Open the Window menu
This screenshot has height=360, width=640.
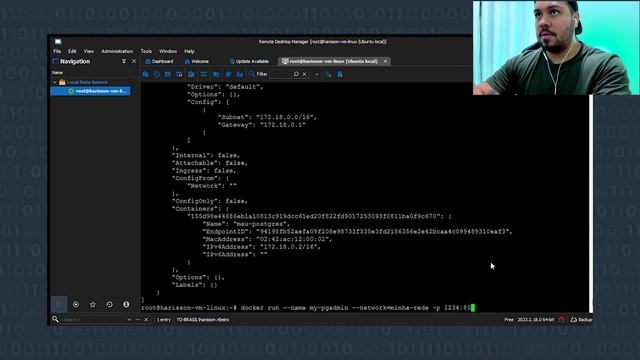[x=168, y=51]
